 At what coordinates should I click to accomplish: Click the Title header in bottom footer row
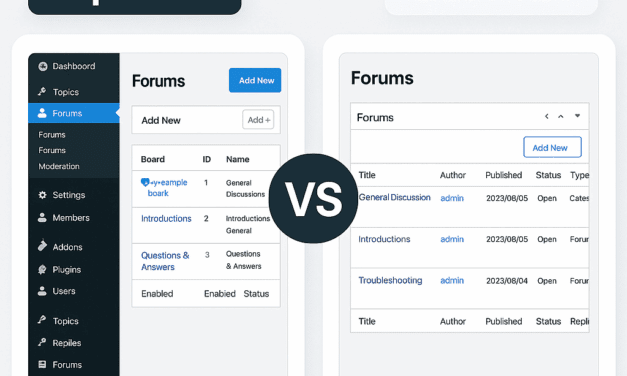click(367, 322)
